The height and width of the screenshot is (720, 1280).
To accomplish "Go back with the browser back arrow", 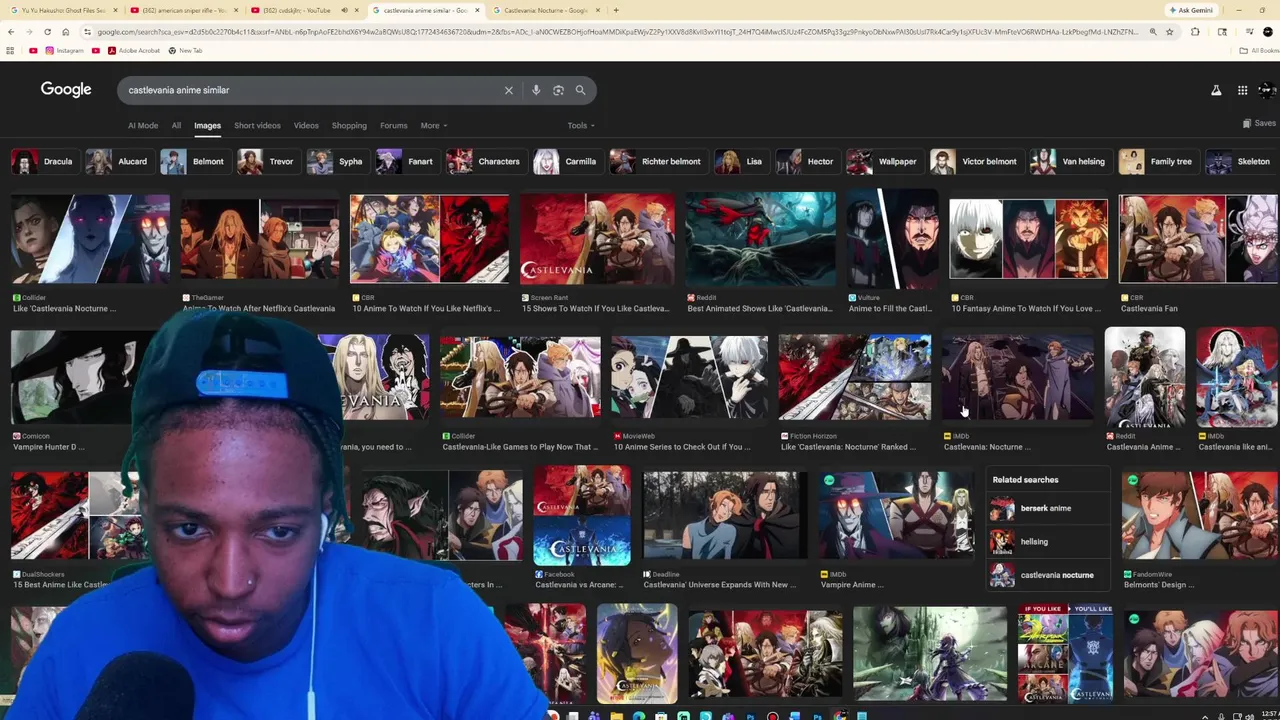I will [x=10, y=32].
